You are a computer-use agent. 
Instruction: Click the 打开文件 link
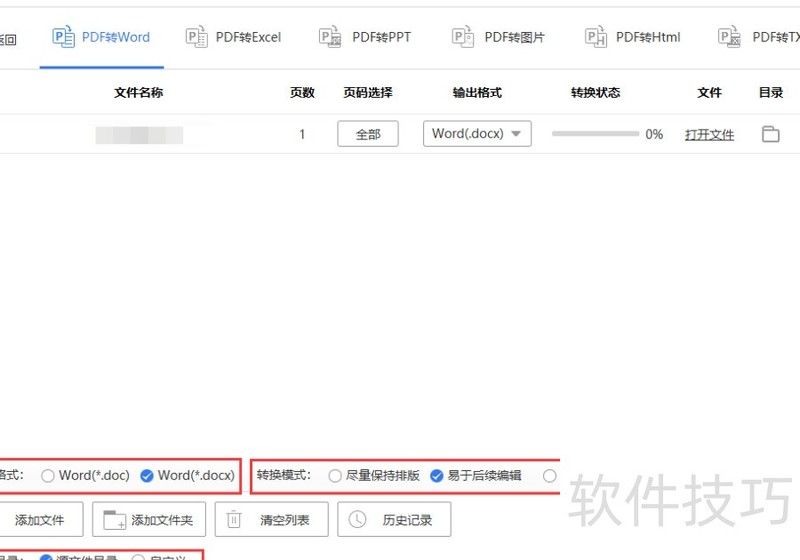[709, 135]
